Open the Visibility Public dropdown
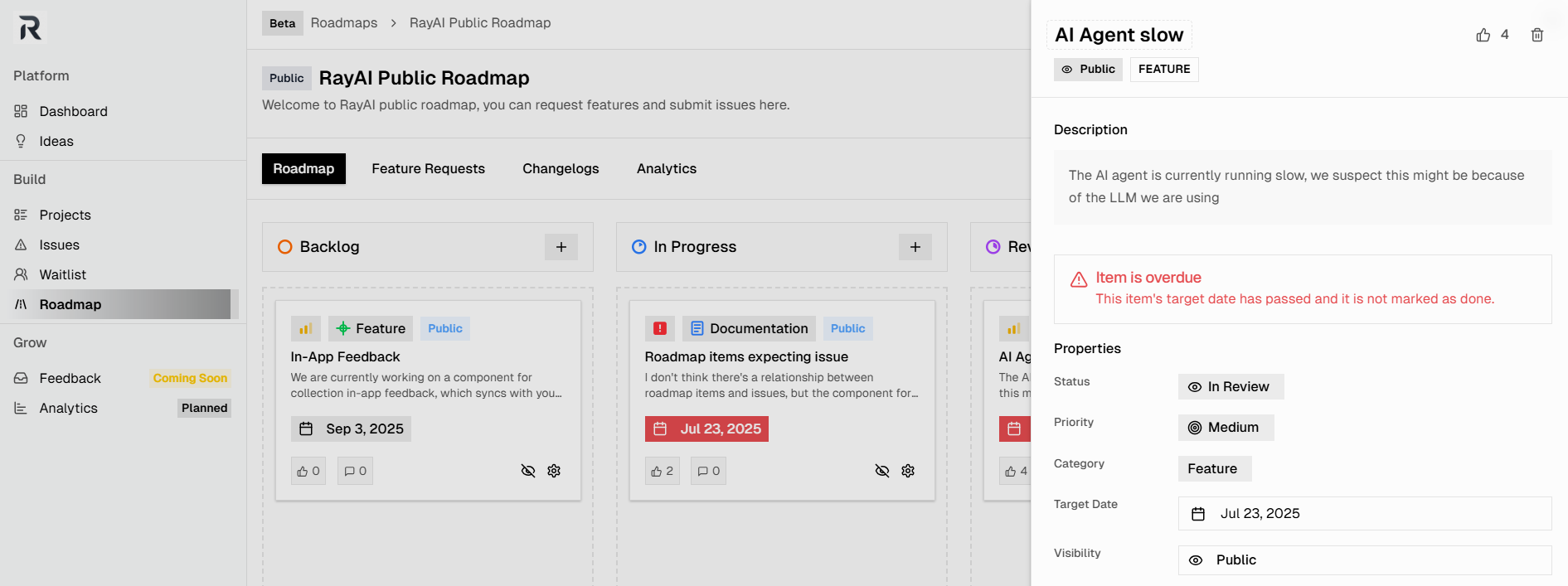 (x=1364, y=560)
